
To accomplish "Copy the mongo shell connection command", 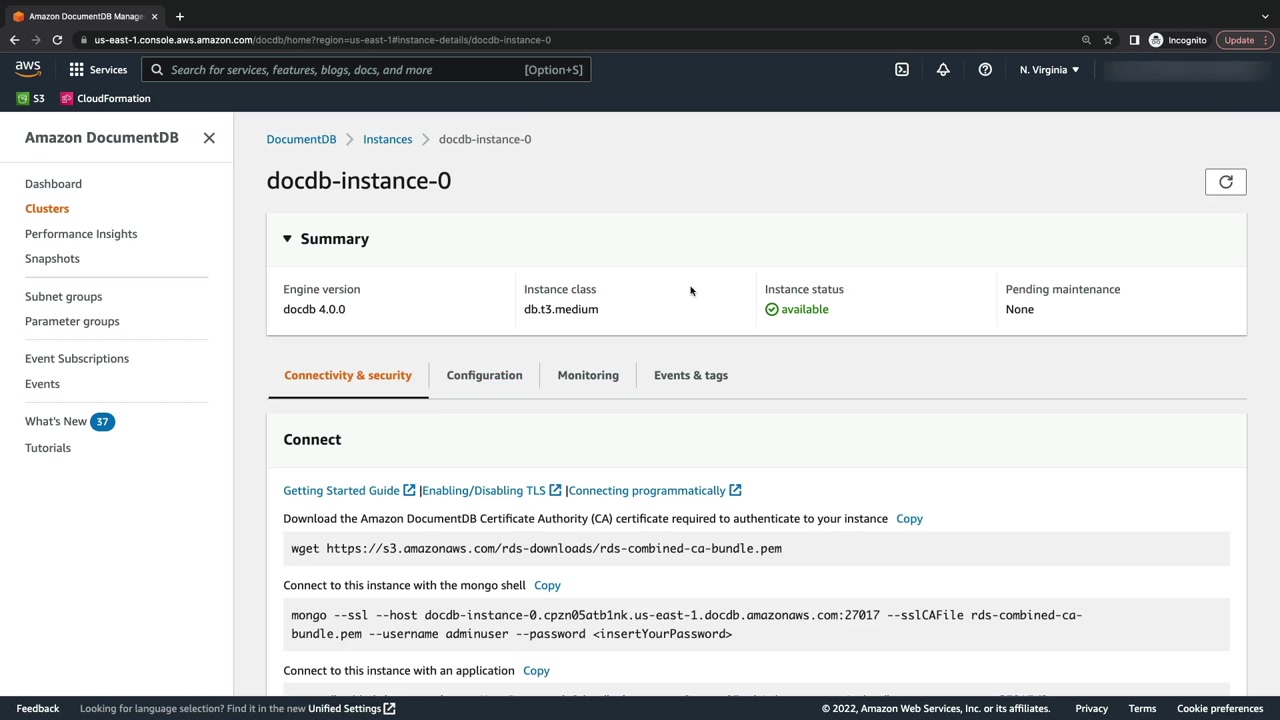I will tap(547, 585).
